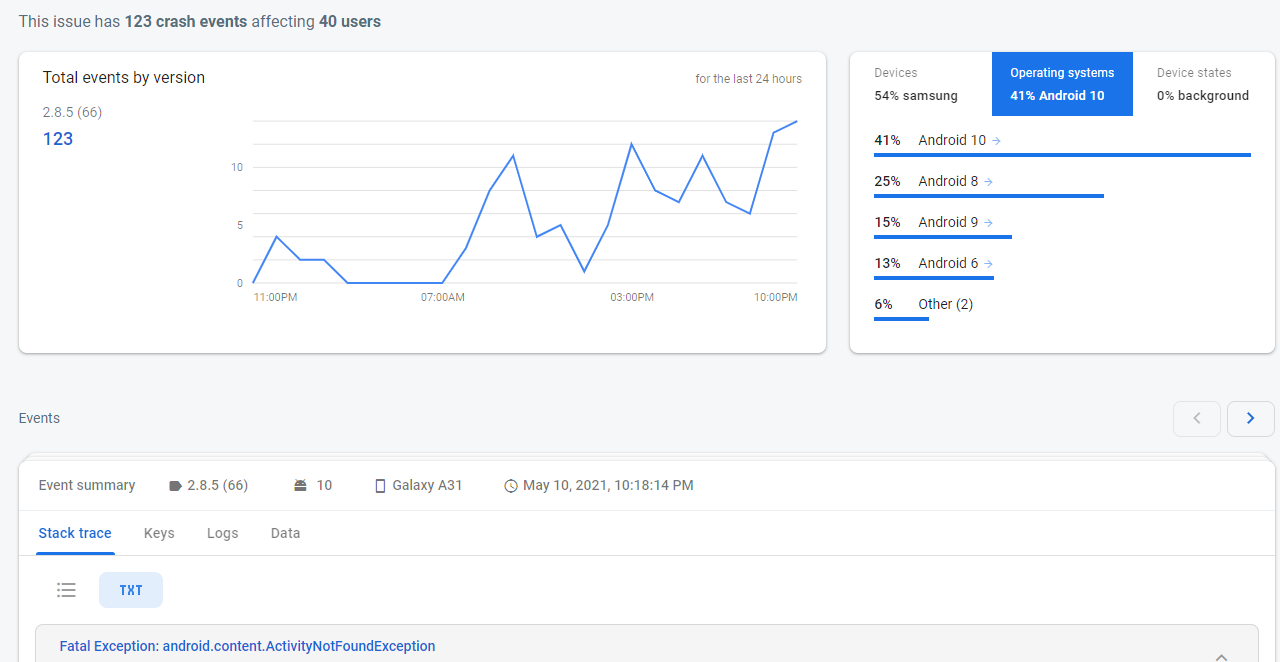
Task: Open the Logs tab
Action: (x=223, y=533)
